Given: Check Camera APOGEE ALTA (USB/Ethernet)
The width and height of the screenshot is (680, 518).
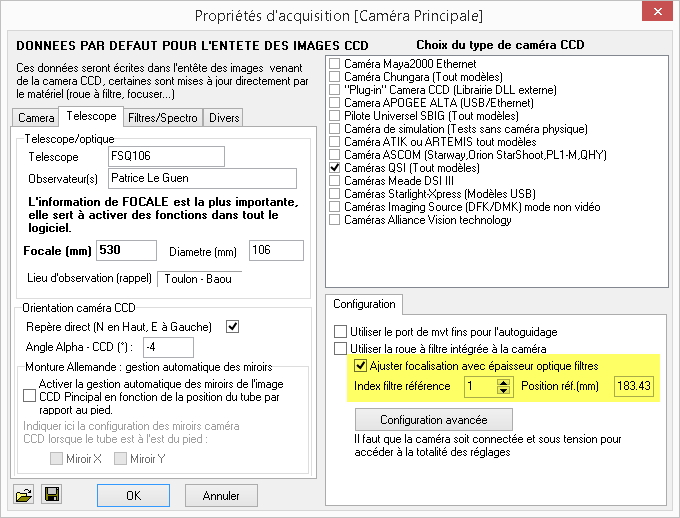Looking at the screenshot, I should [x=334, y=103].
